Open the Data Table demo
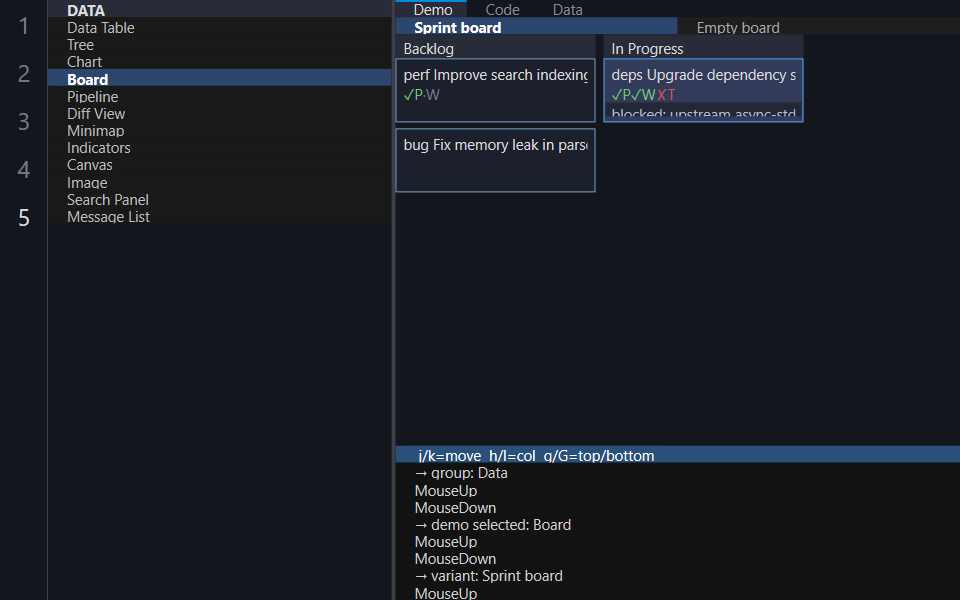The image size is (960, 600). (x=219, y=28)
